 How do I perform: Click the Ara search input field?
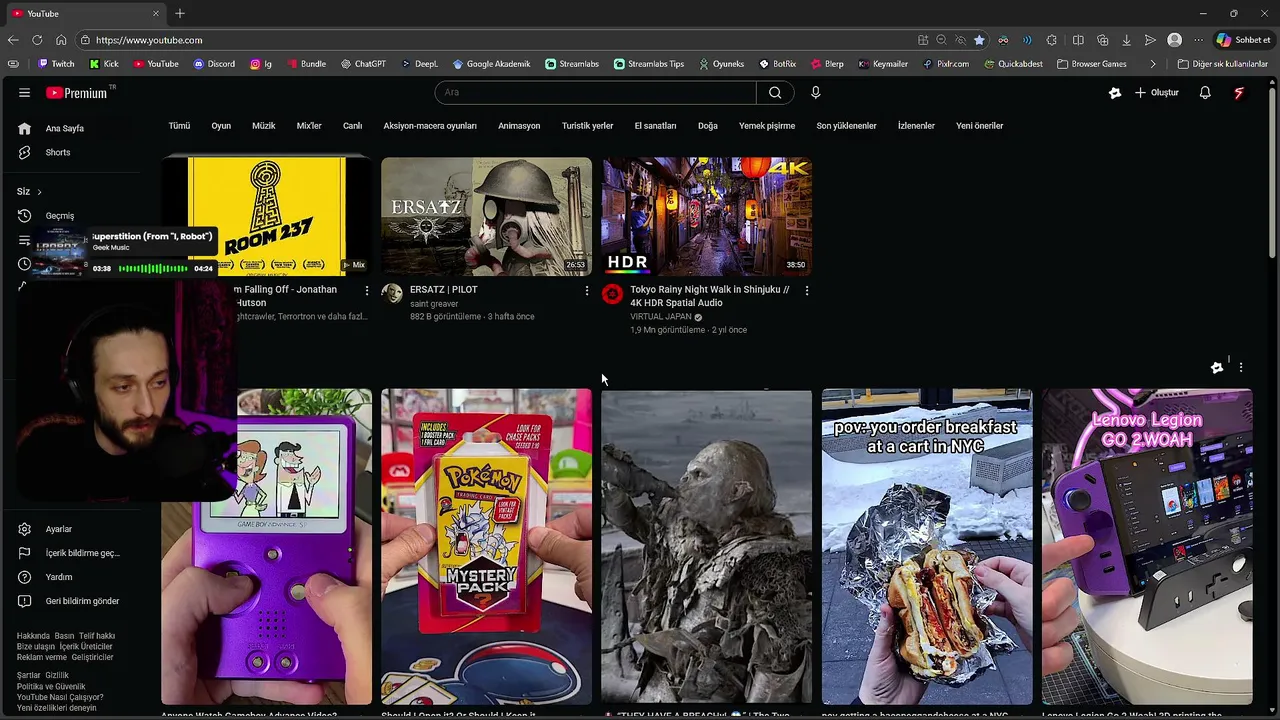click(x=595, y=92)
